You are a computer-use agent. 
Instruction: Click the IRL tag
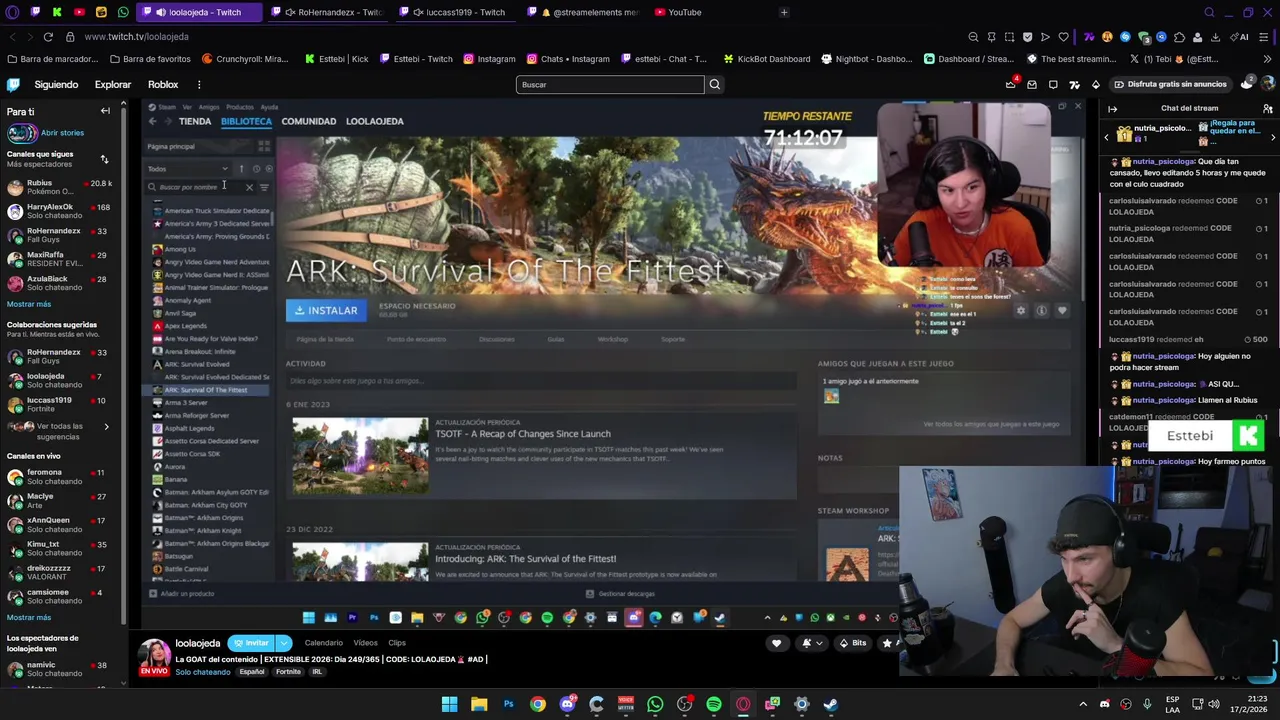click(317, 672)
